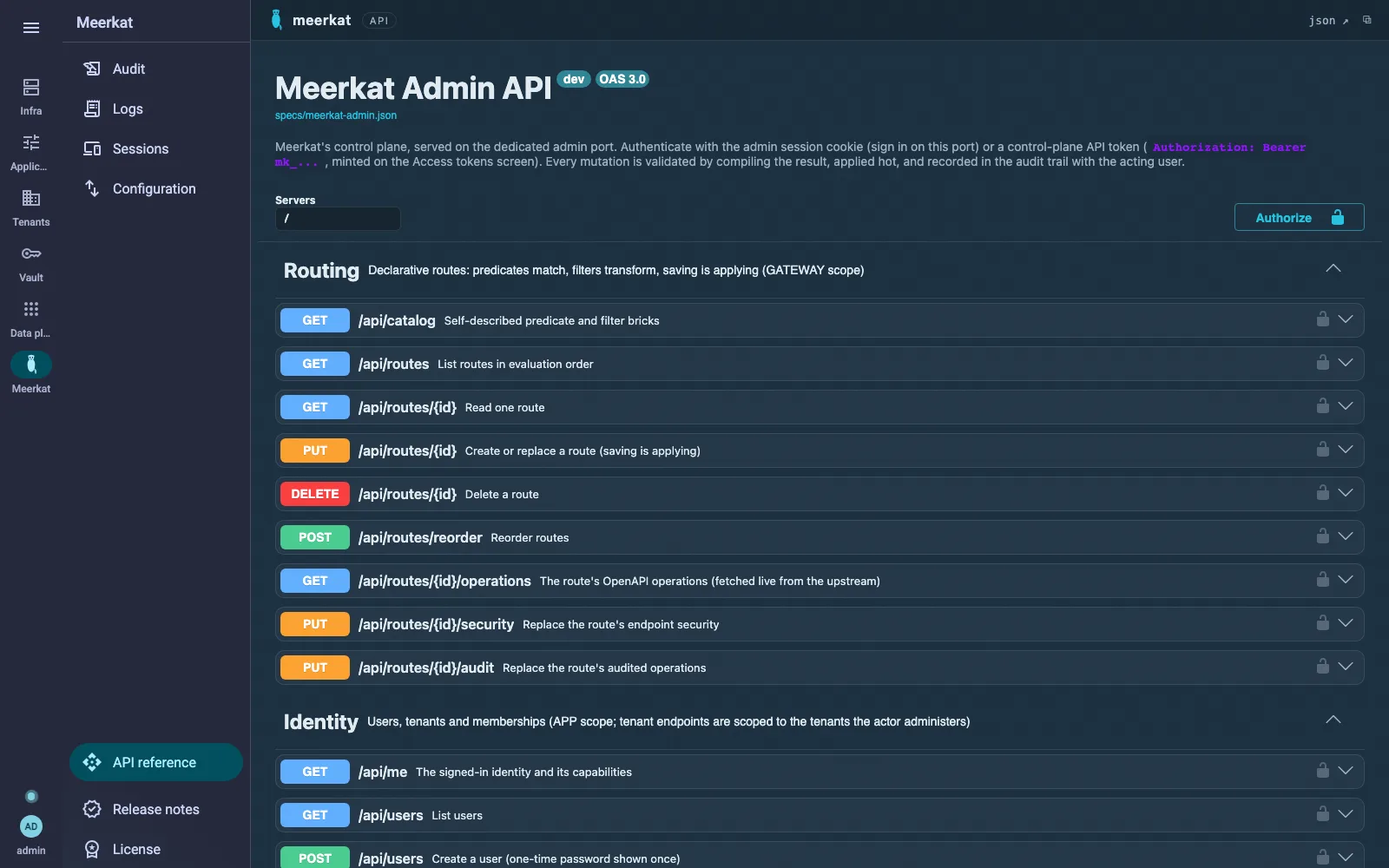Open Sessions in the Meerkat menu
Screen dimensions: 1389x868
coord(156,148)
